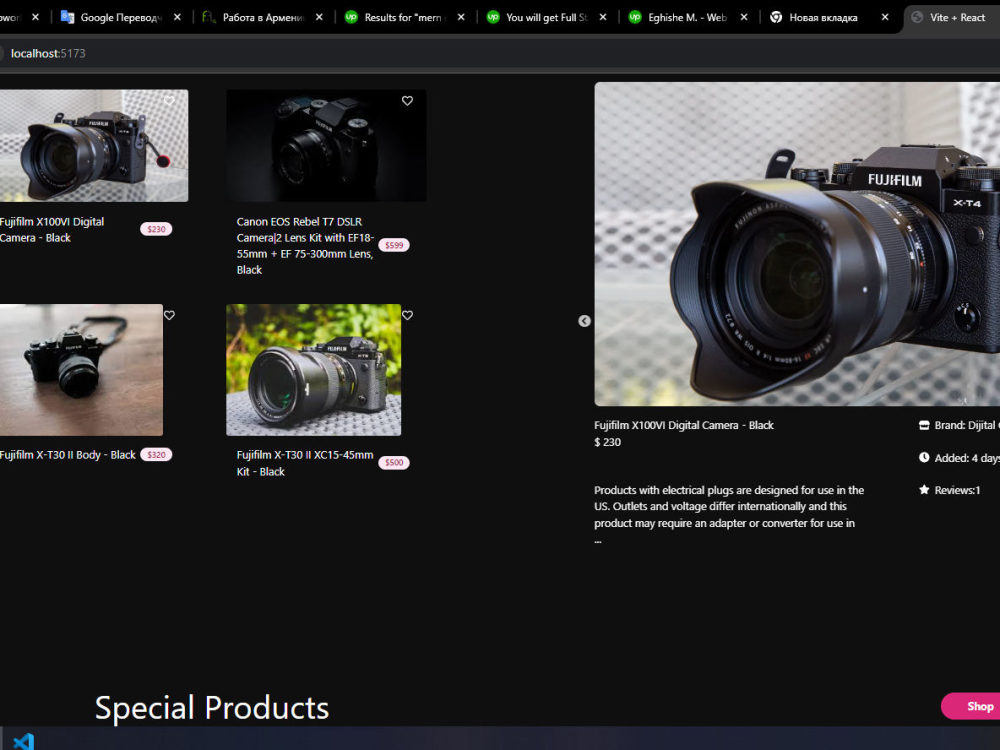Toggle heart icon on Canon EOS Rebel T7 card
This screenshot has width=1000, height=750.
coord(407,101)
